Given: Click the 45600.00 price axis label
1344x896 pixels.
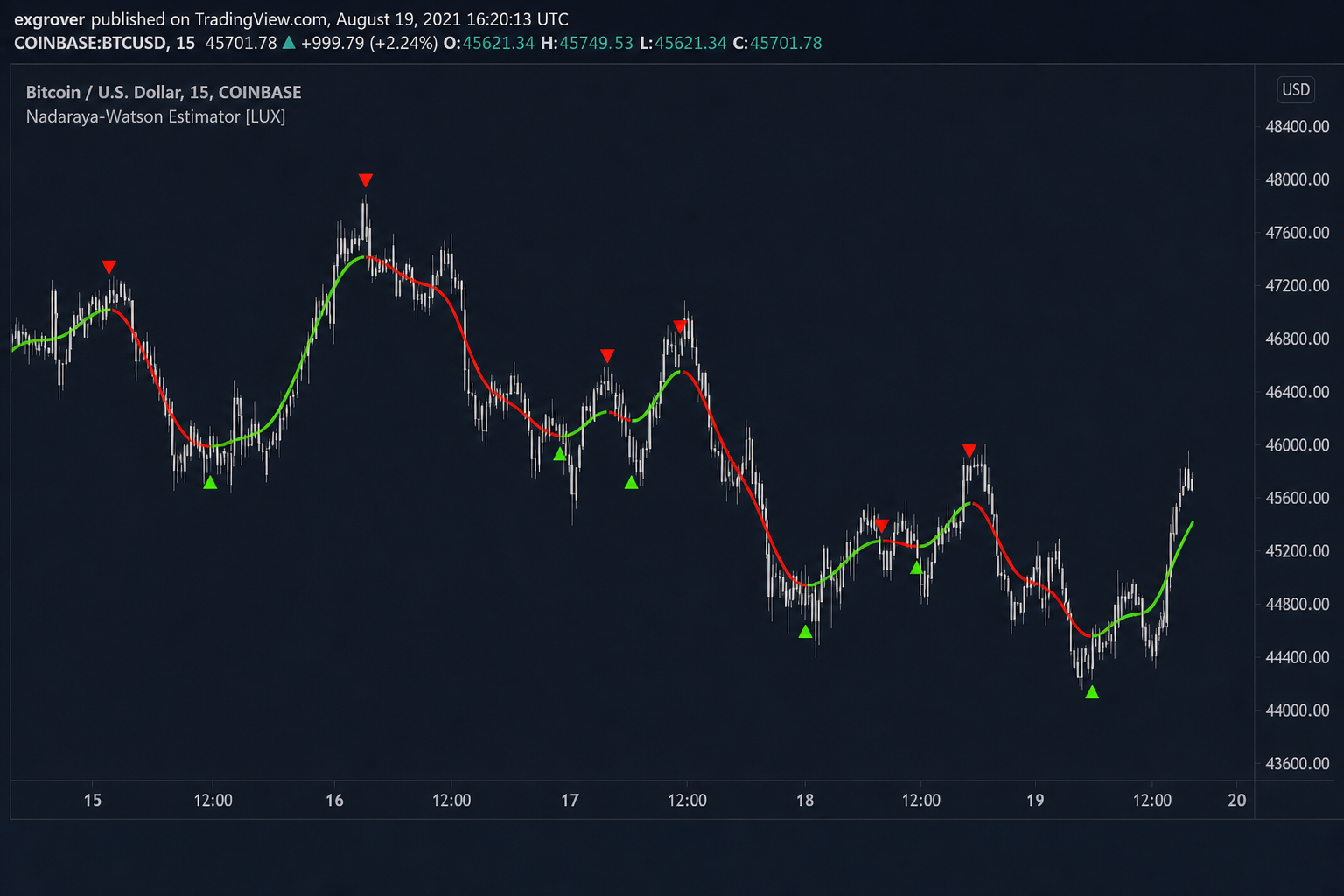Looking at the screenshot, I should pos(1298,498).
